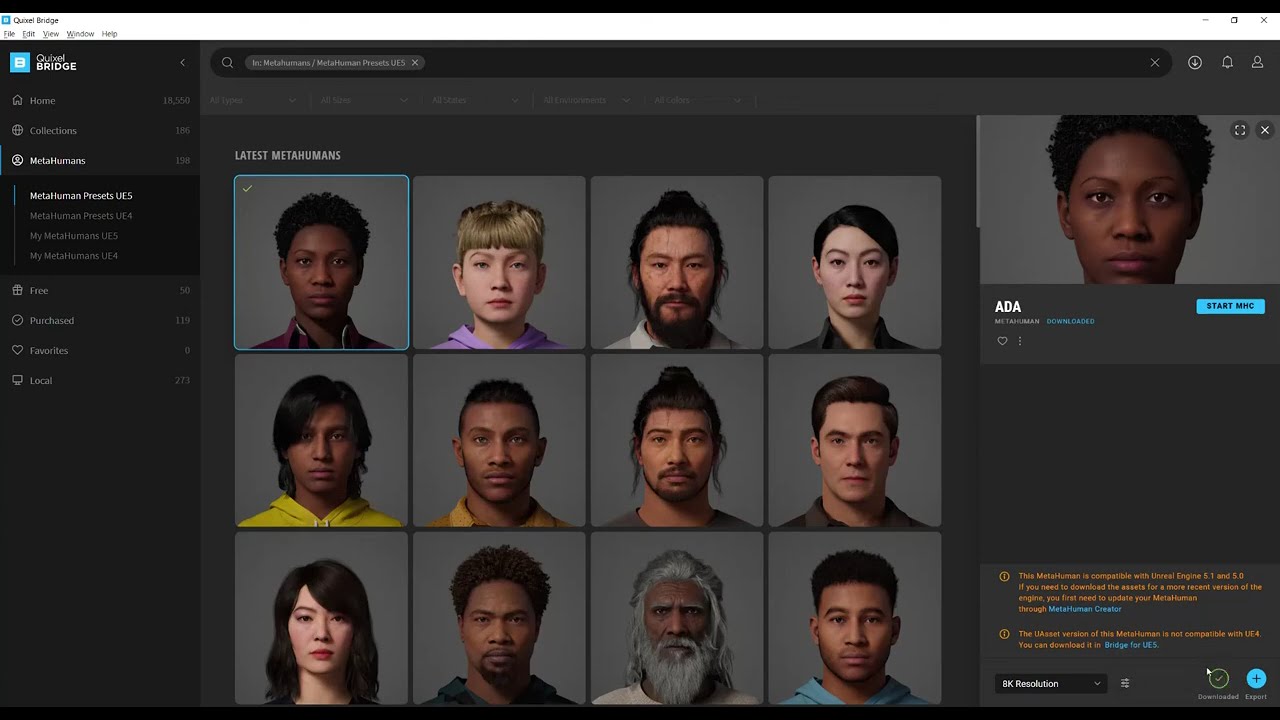This screenshot has width=1280, height=720.
Task: Open Favorites in the sidebar
Action: point(100,350)
